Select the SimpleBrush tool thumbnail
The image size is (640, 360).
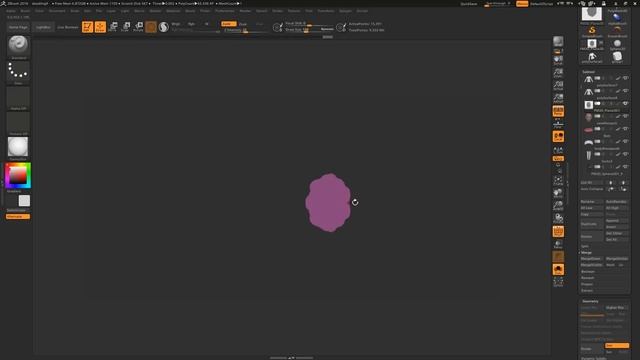[592, 31]
